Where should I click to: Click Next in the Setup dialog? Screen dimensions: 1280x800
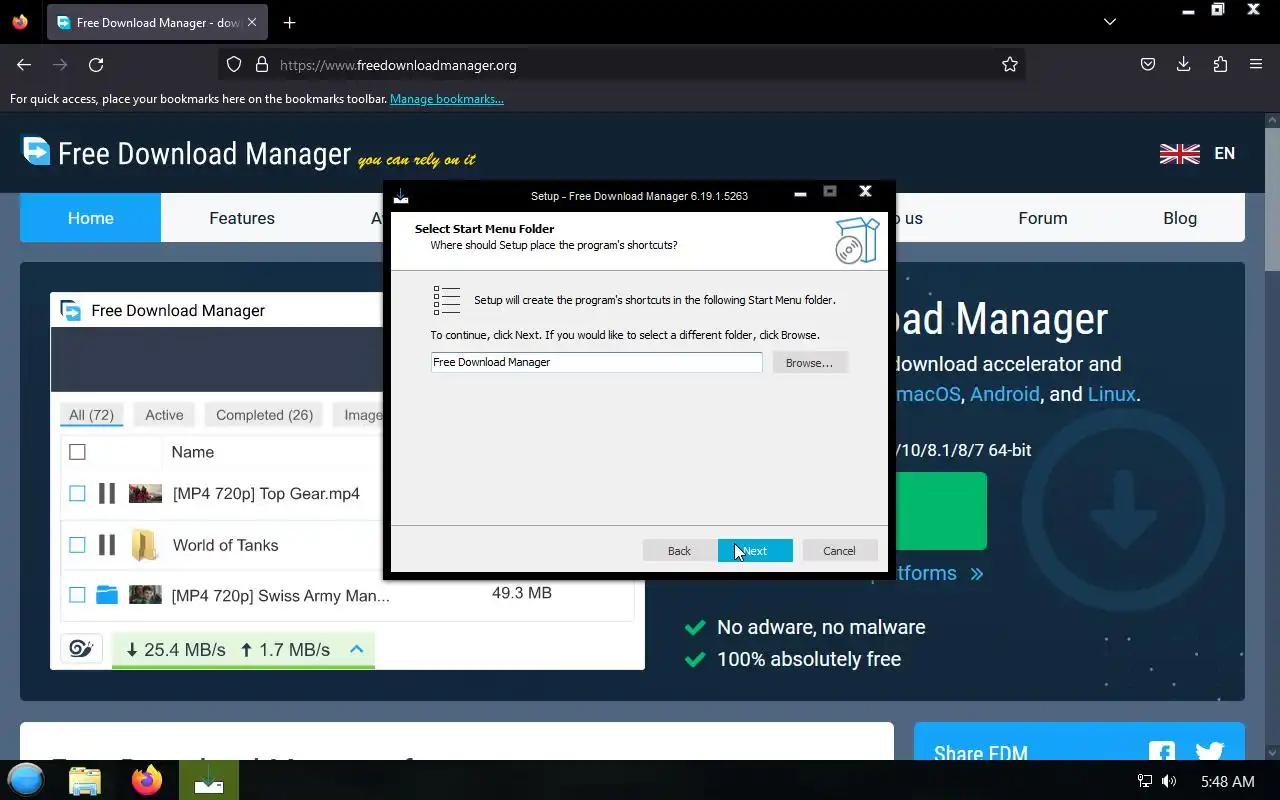pyautogui.click(x=755, y=551)
